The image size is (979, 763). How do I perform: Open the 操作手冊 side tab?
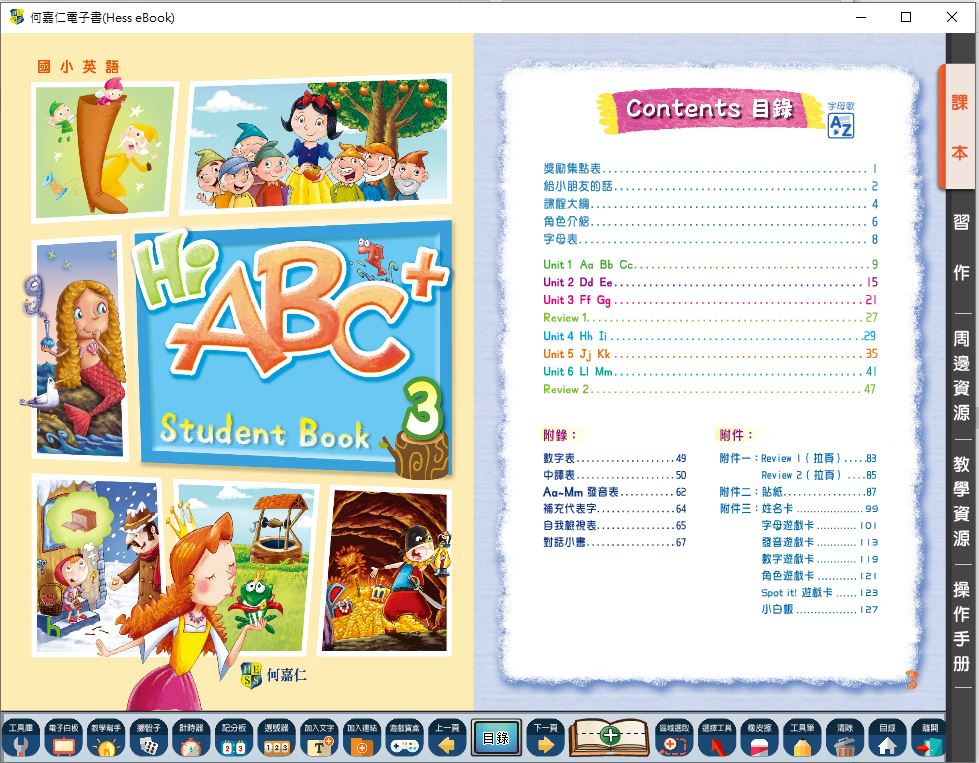coord(961,626)
